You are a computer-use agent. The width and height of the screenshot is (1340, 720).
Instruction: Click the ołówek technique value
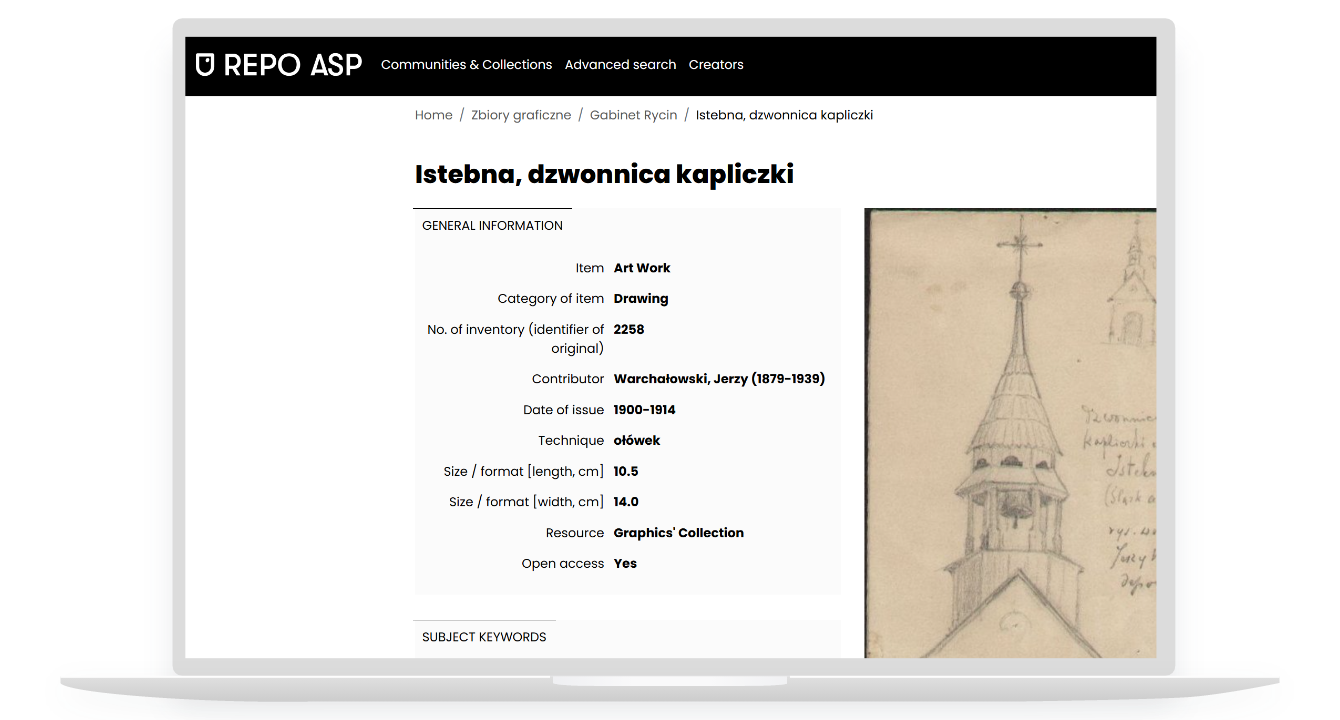(637, 441)
